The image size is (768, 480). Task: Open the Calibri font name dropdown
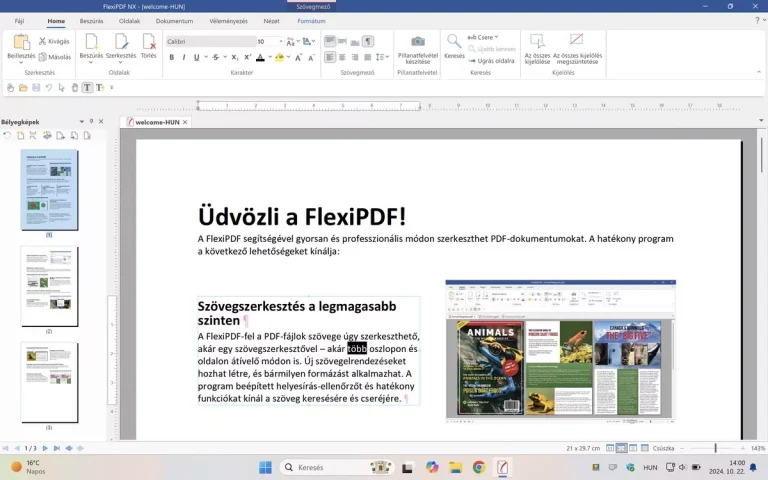(211, 42)
